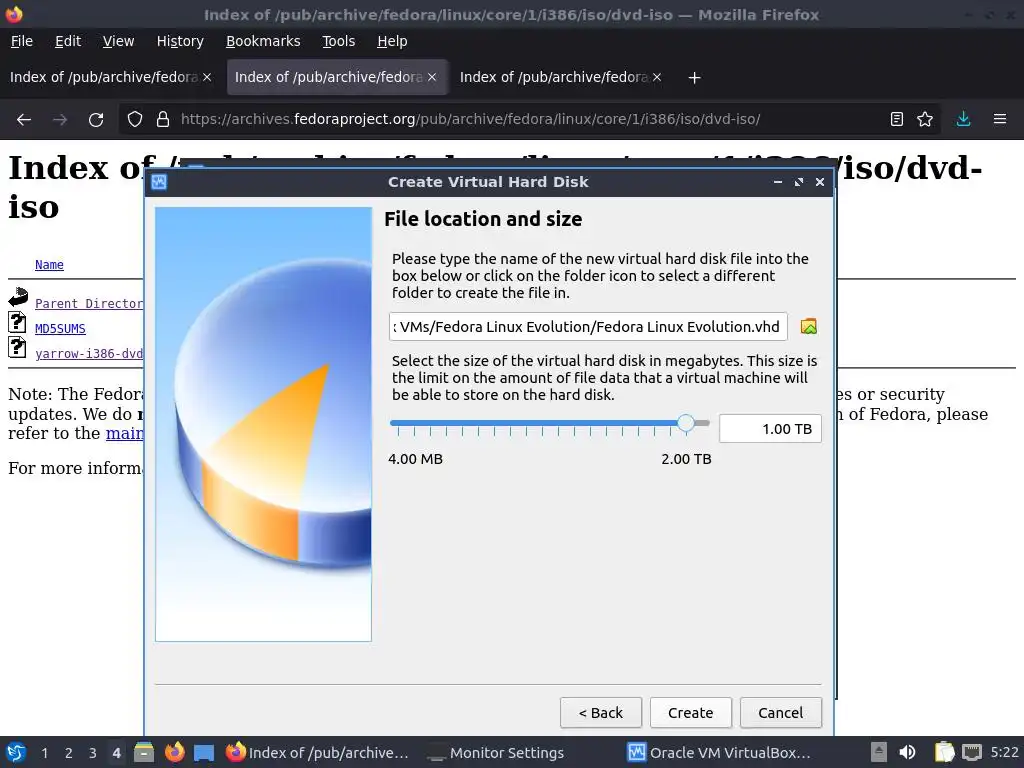The height and width of the screenshot is (768, 1024).
Task: Activate the Oracle VM VirtualBox taskbar window
Action: coord(719,753)
